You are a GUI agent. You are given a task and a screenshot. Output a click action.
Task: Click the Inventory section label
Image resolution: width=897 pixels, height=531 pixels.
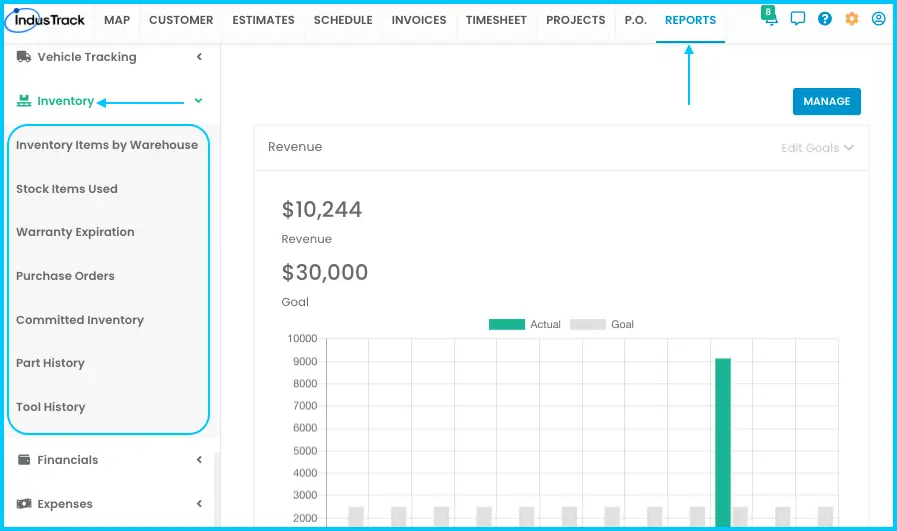click(x=65, y=101)
